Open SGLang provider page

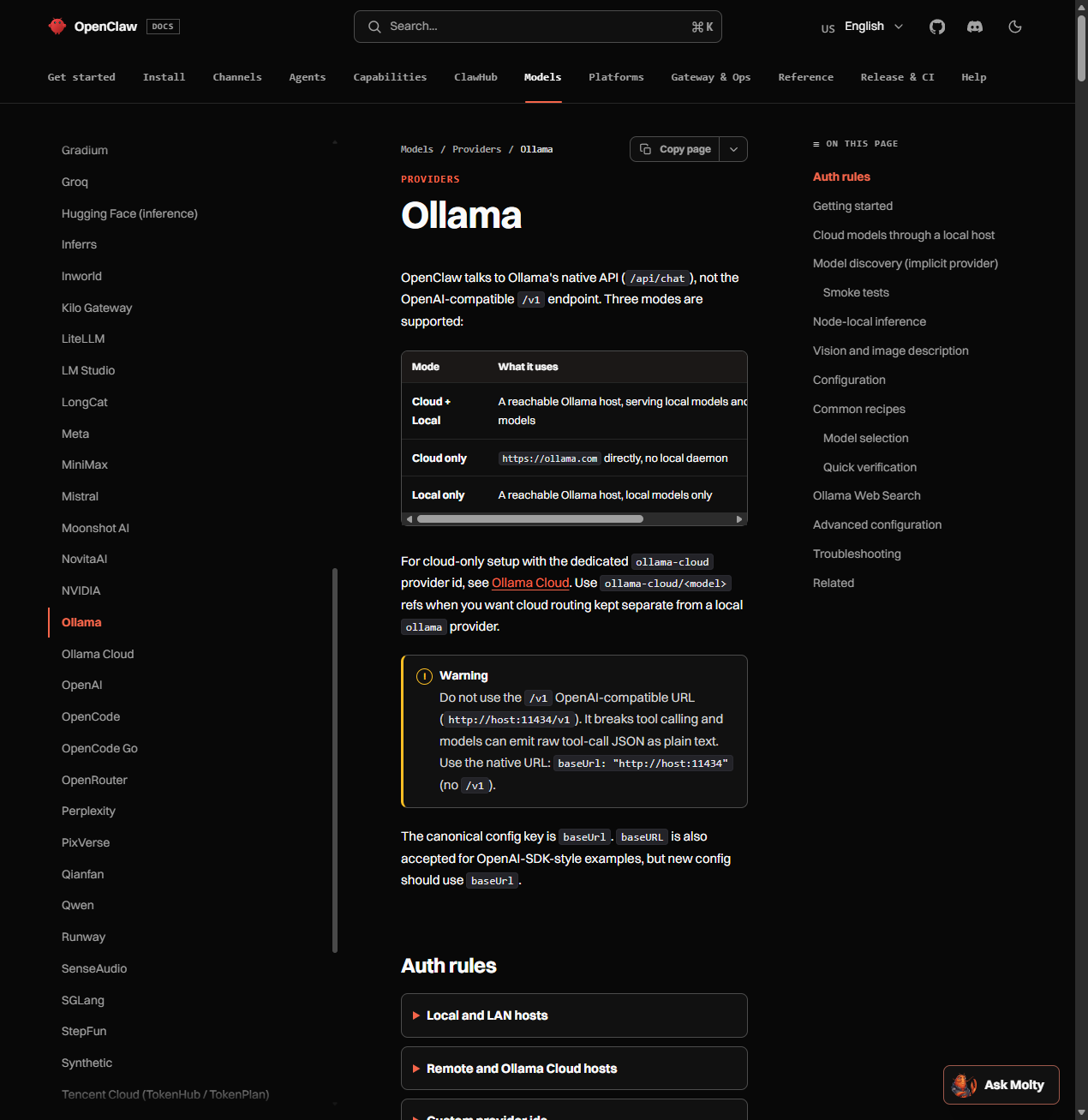[83, 1000]
